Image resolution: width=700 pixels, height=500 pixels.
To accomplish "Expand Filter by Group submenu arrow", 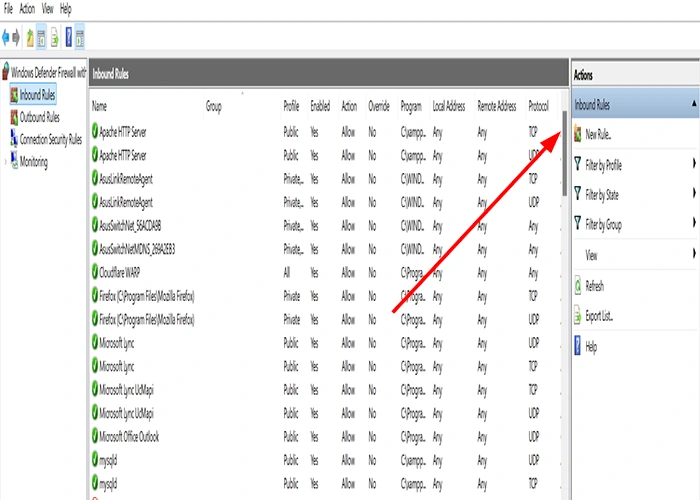I will click(694, 223).
